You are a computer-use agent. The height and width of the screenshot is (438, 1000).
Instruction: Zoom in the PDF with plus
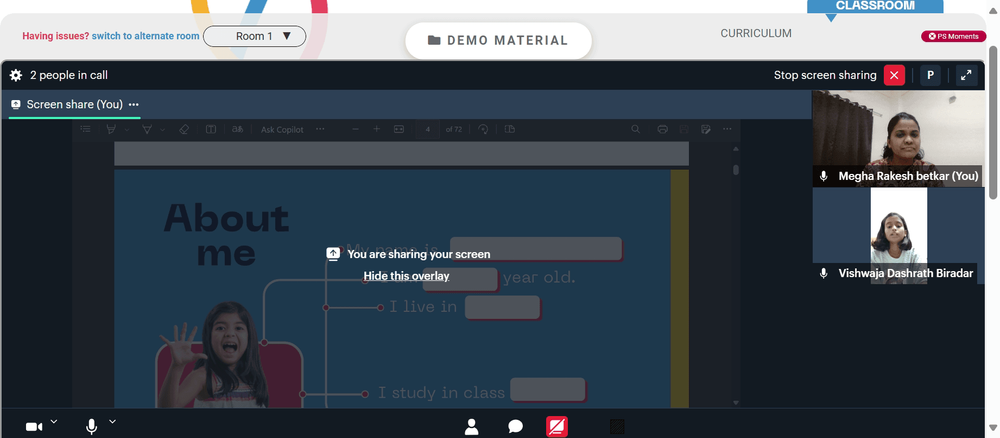pos(376,129)
